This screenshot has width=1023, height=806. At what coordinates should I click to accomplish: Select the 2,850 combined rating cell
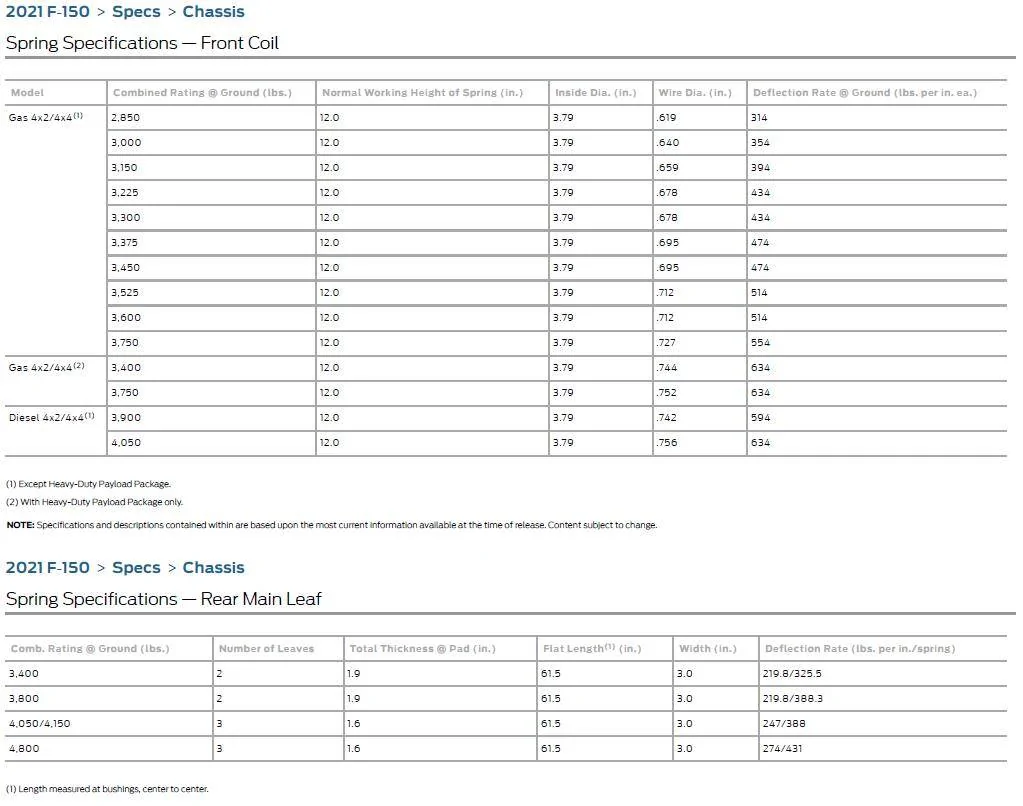(x=125, y=118)
